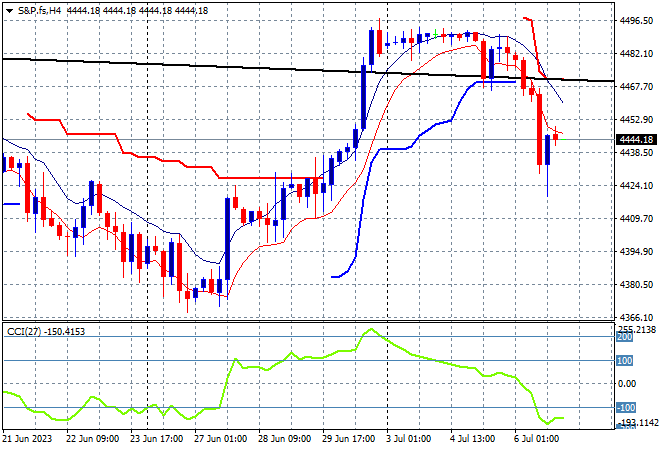The height and width of the screenshot is (450, 660).
Task: Click the 4366.10 price on the scale
Action: coord(636,318)
